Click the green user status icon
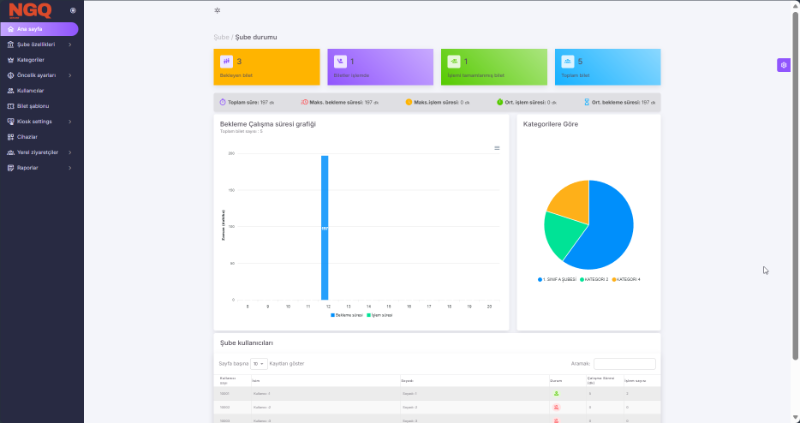 click(556, 394)
